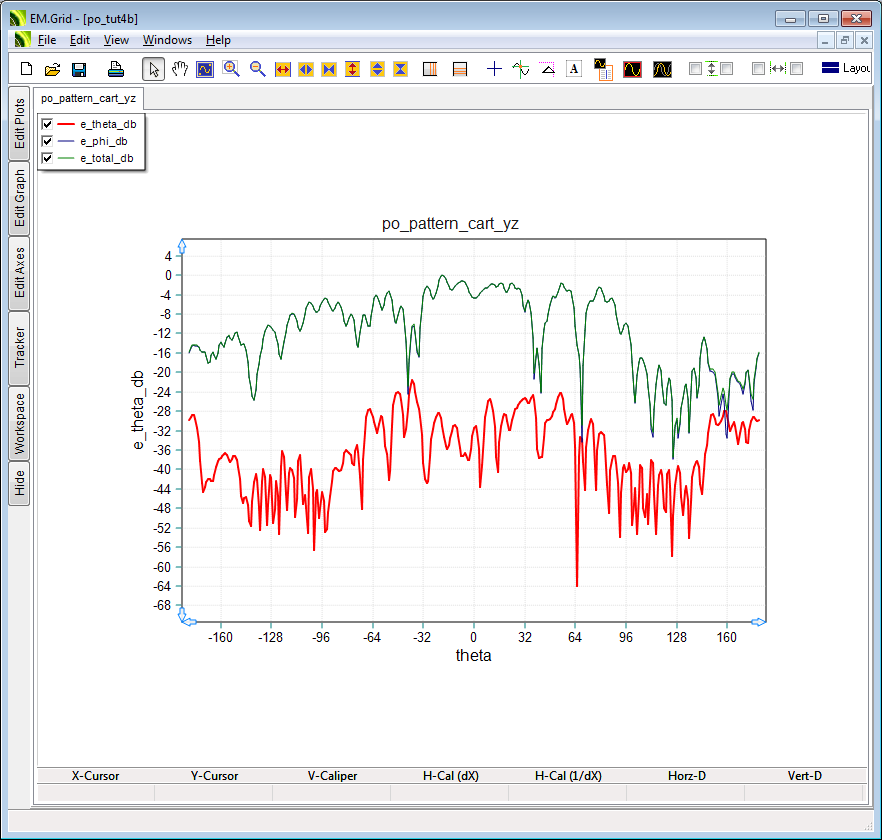Expand the Edit Axes side panel

point(19,274)
